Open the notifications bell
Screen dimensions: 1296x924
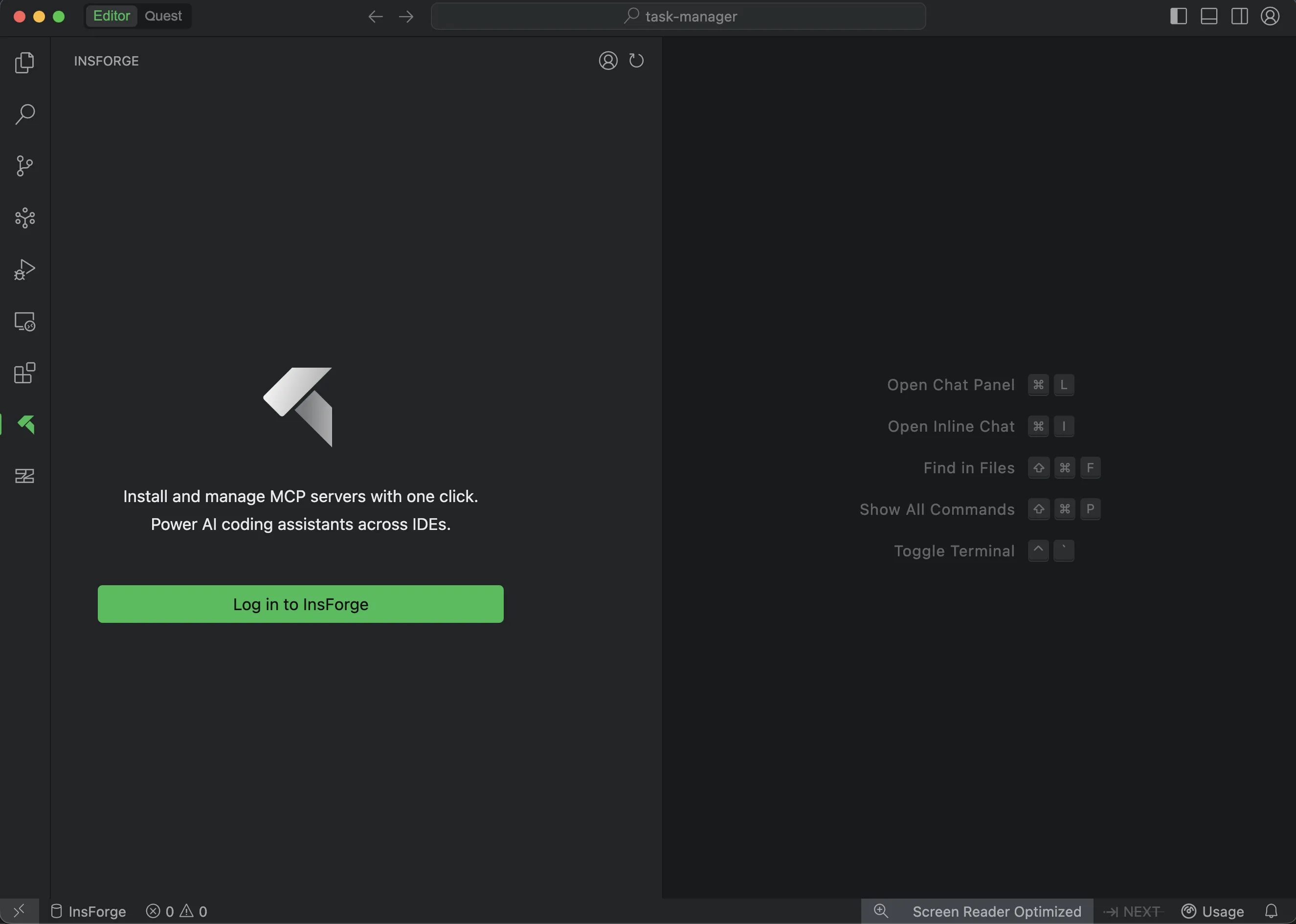tap(1271, 911)
